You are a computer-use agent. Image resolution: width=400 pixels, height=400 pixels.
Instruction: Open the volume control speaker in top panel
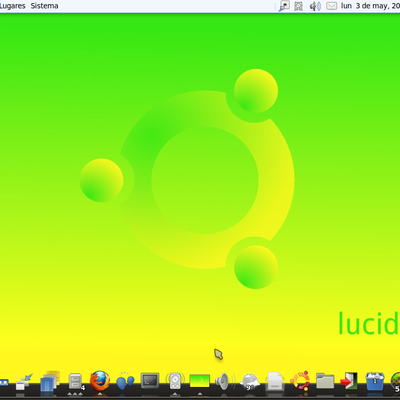tap(315, 6)
